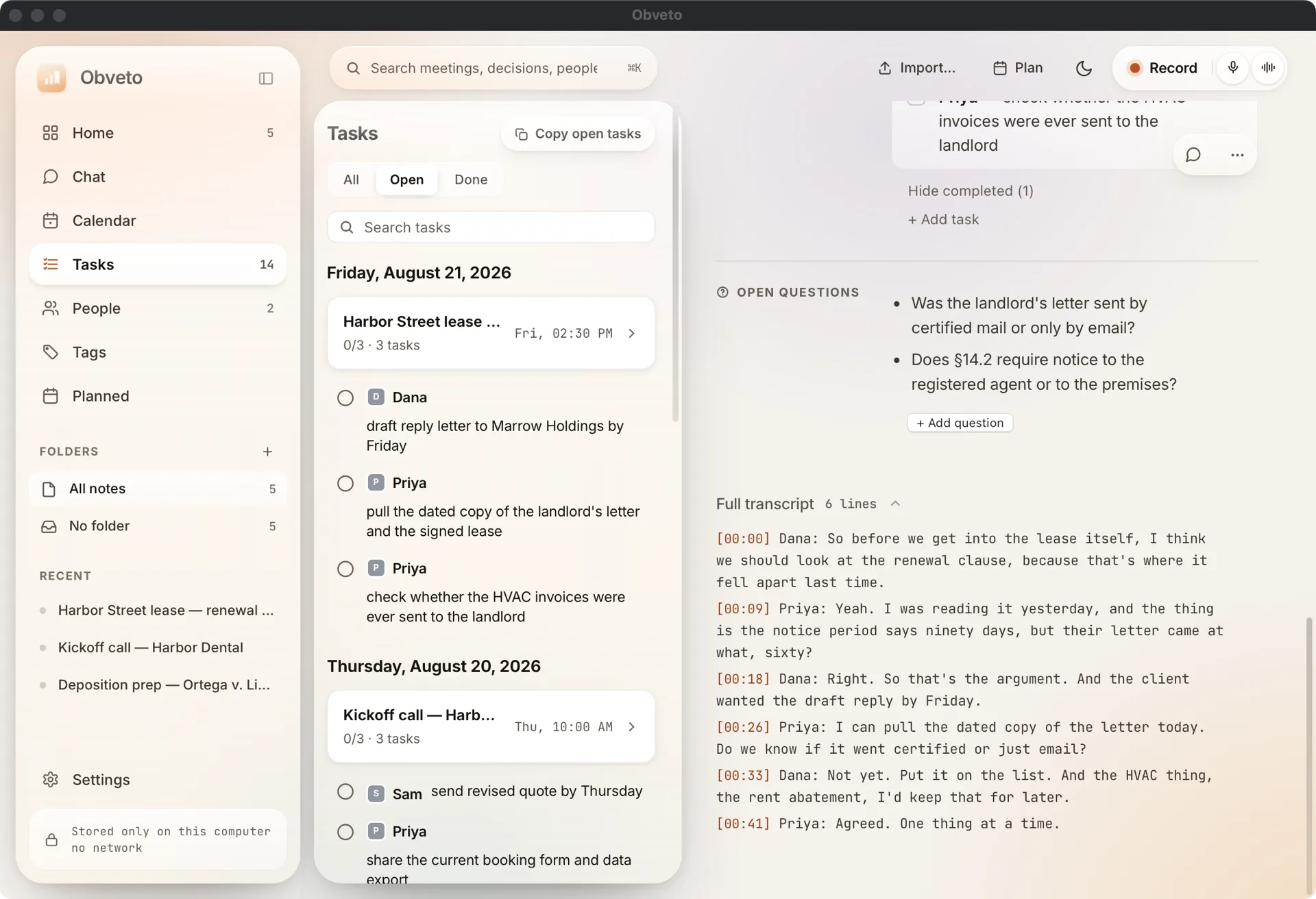The height and width of the screenshot is (899, 1316).
Task: Go to Calendar section
Action: [158, 221]
